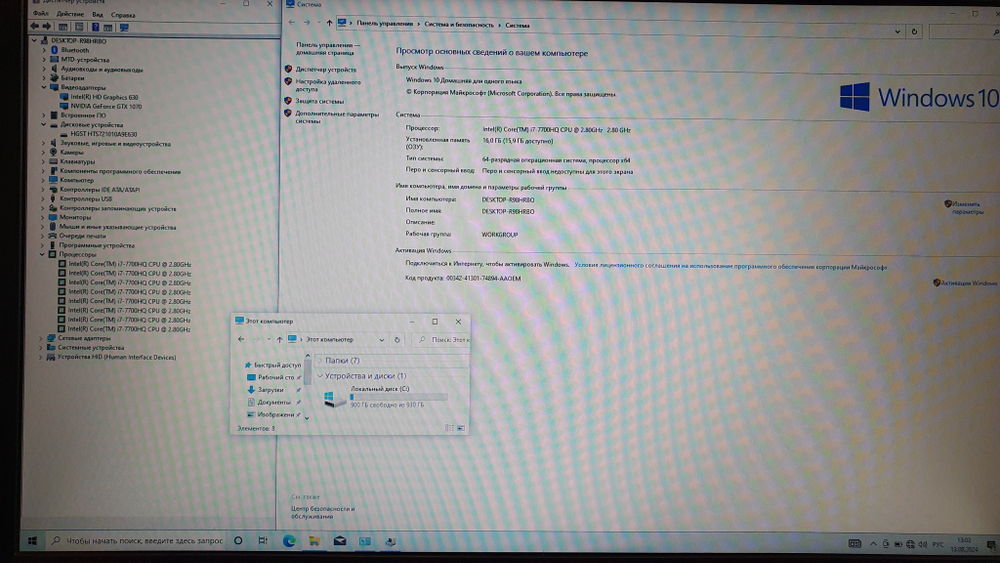Click back arrow in Device Manager toolbar
The height and width of the screenshot is (563, 1000).
36,27
